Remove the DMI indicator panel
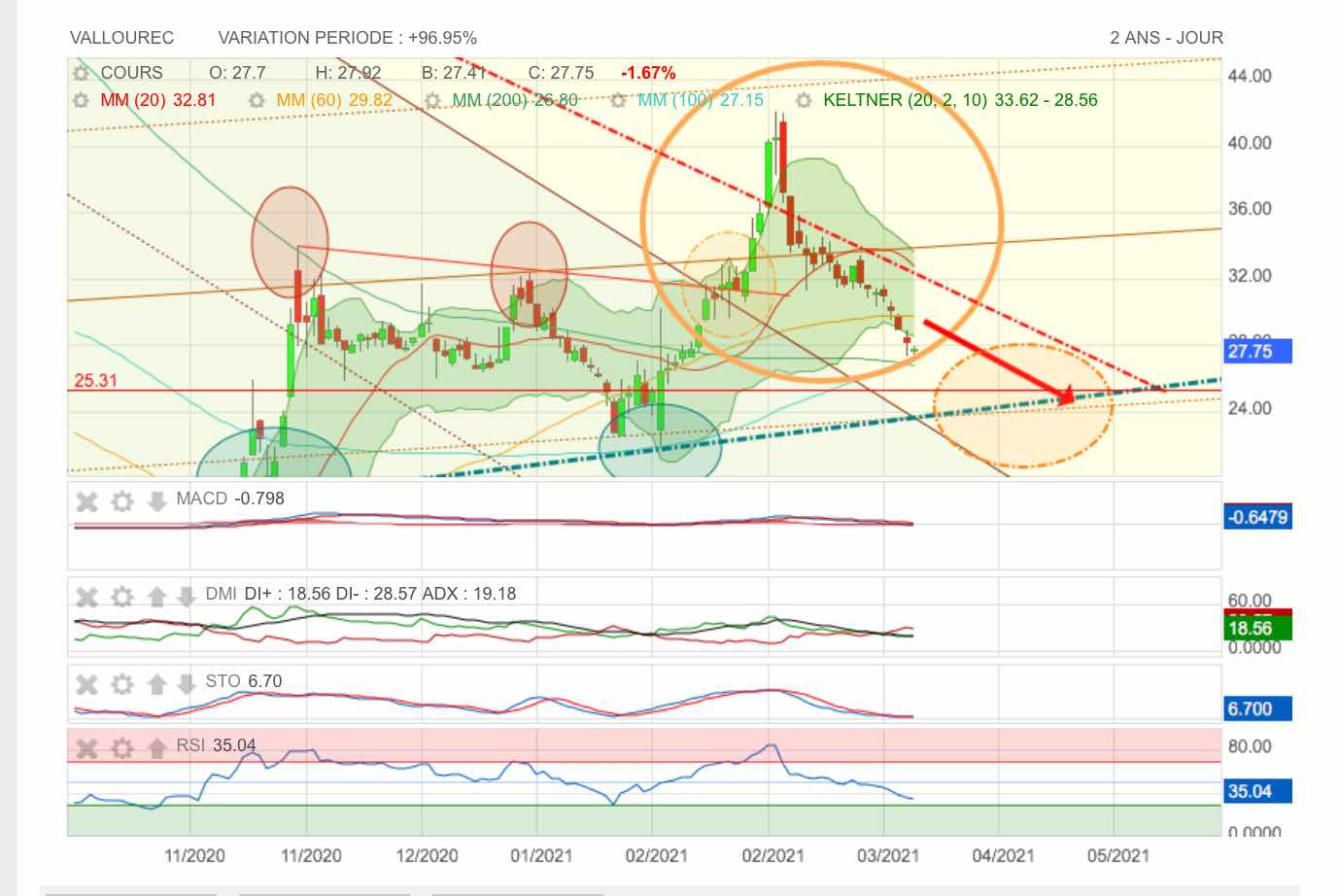Screen dimensions: 1339x896 (87, 596)
